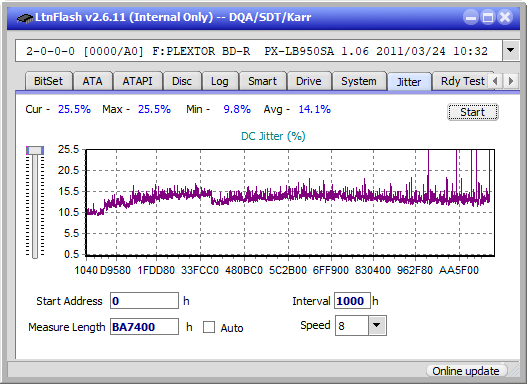Screen dimensions: 527x384
Task: Switch to the Log tab
Action: [219, 81]
